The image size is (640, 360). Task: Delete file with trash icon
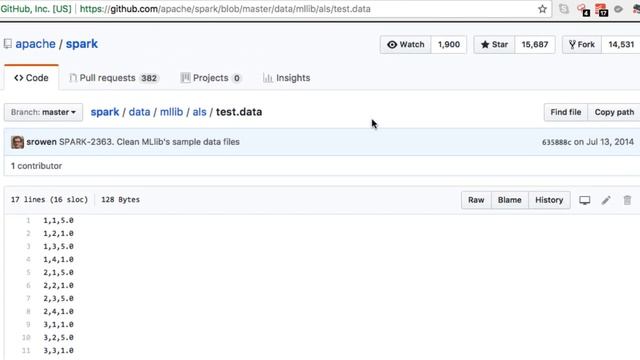click(x=627, y=200)
